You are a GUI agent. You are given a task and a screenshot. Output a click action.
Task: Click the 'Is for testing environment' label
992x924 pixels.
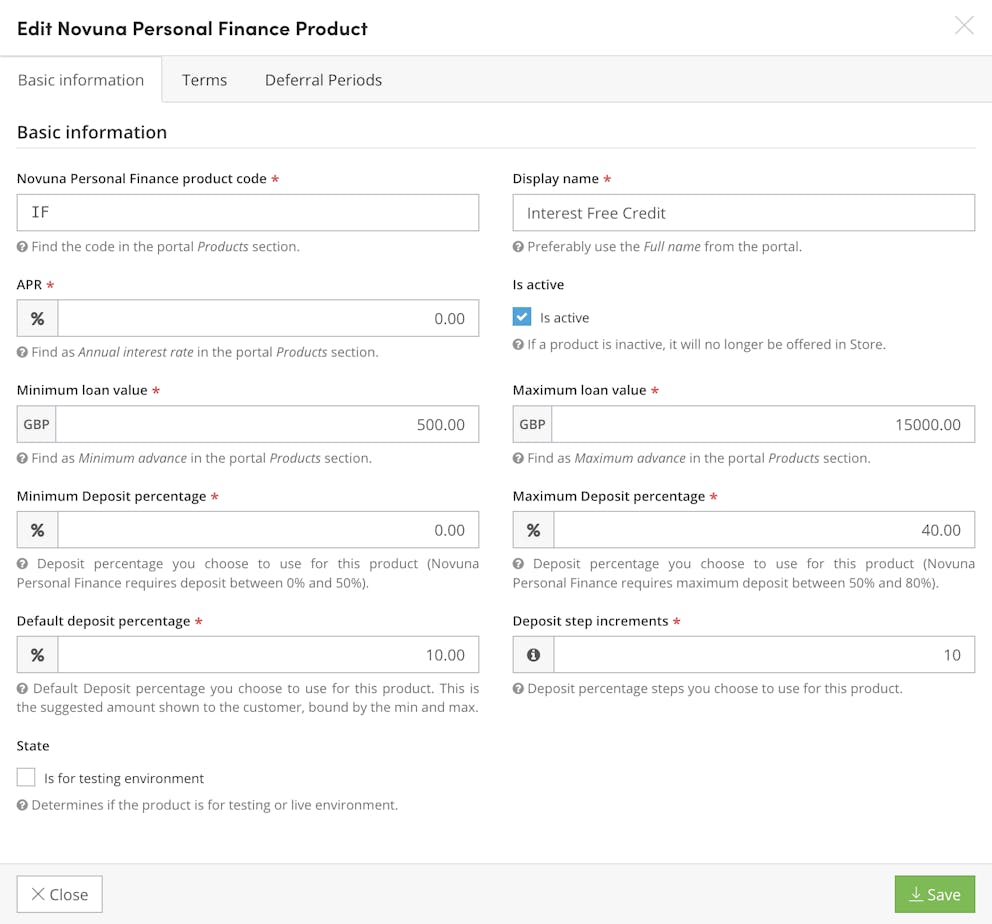pyautogui.click(x=124, y=778)
